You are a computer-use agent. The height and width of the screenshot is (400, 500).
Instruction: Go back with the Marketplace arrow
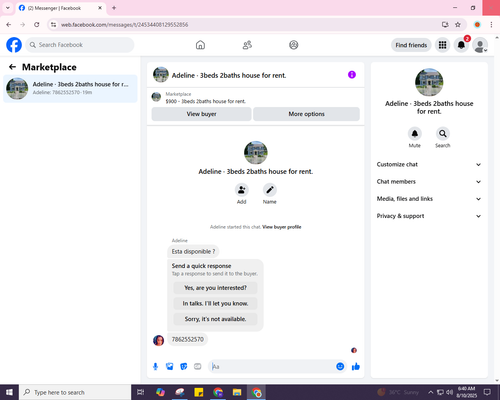12,67
